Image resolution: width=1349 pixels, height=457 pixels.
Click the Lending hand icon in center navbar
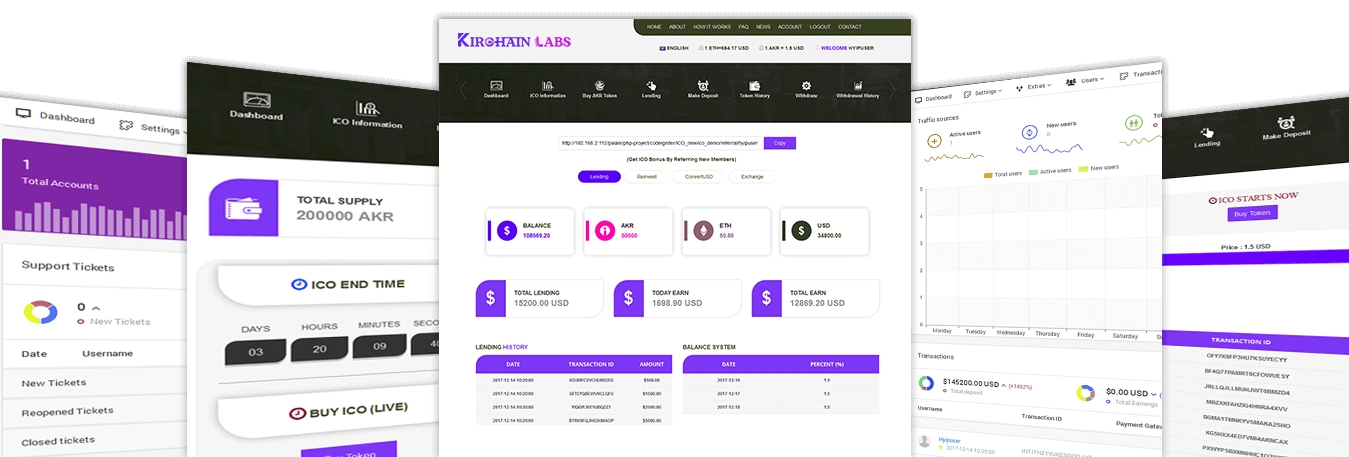click(651, 87)
